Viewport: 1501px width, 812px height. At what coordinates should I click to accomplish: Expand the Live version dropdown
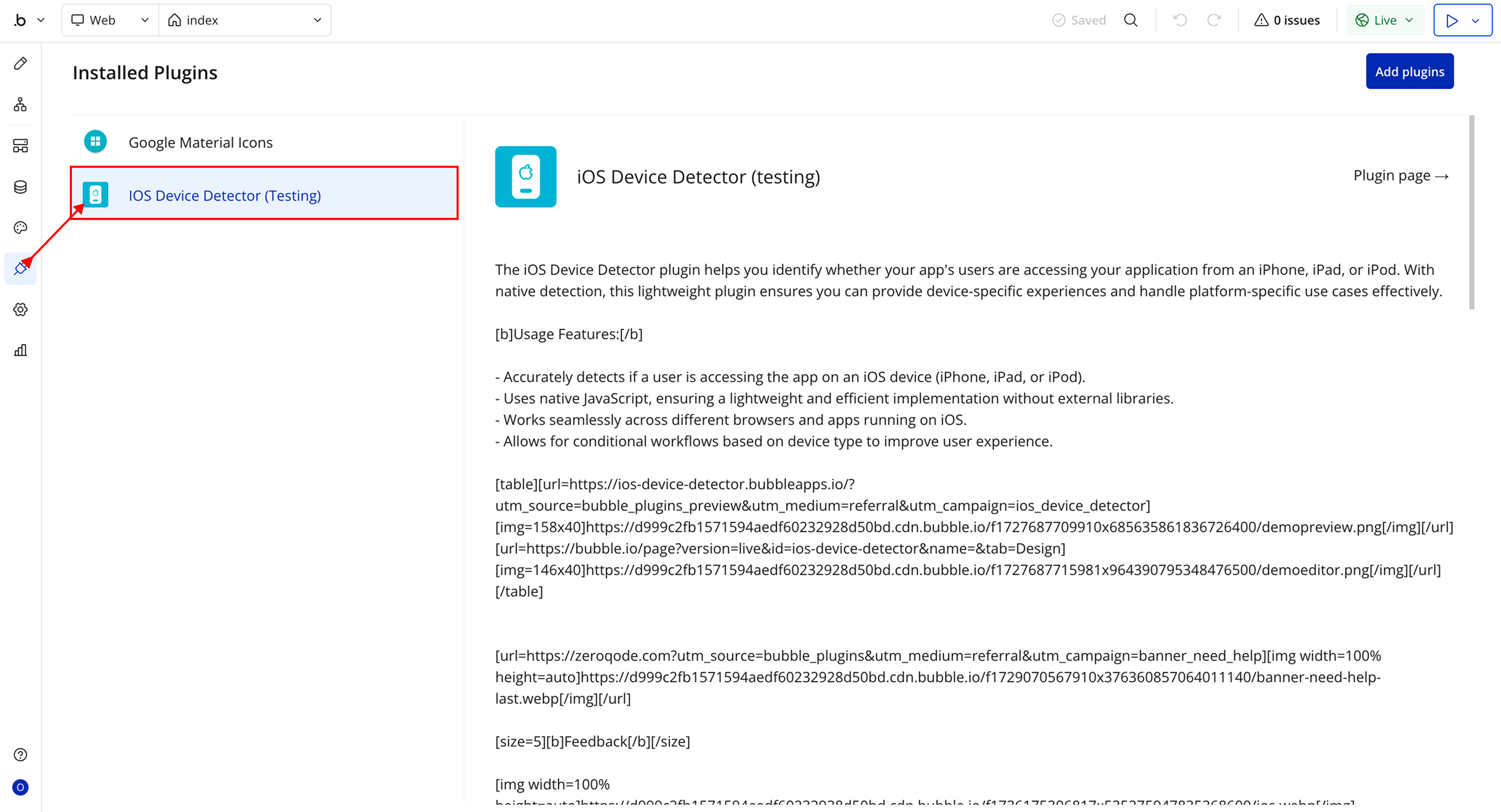(1384, 20)
